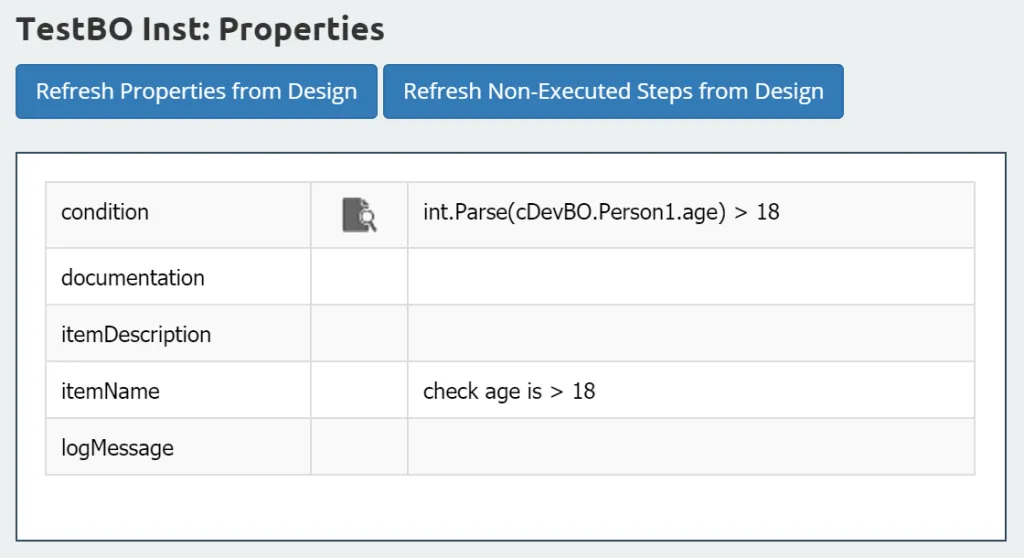1024x558 pixels.
Task: Click the TestBO Inst: Properties heading
Action: (200, 29)
